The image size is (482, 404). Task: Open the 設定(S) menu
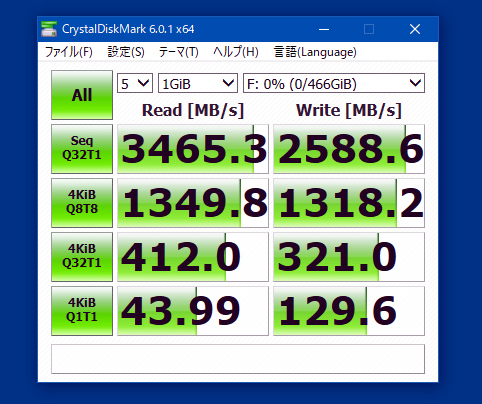[x=126, y=52]
